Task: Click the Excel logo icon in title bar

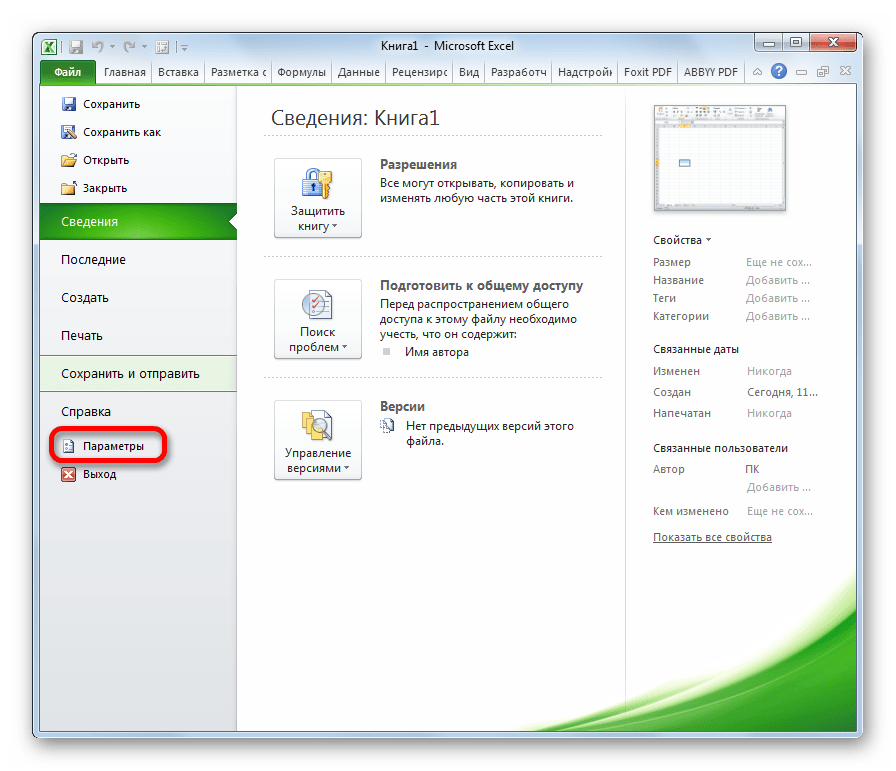Action: point(49,46)
